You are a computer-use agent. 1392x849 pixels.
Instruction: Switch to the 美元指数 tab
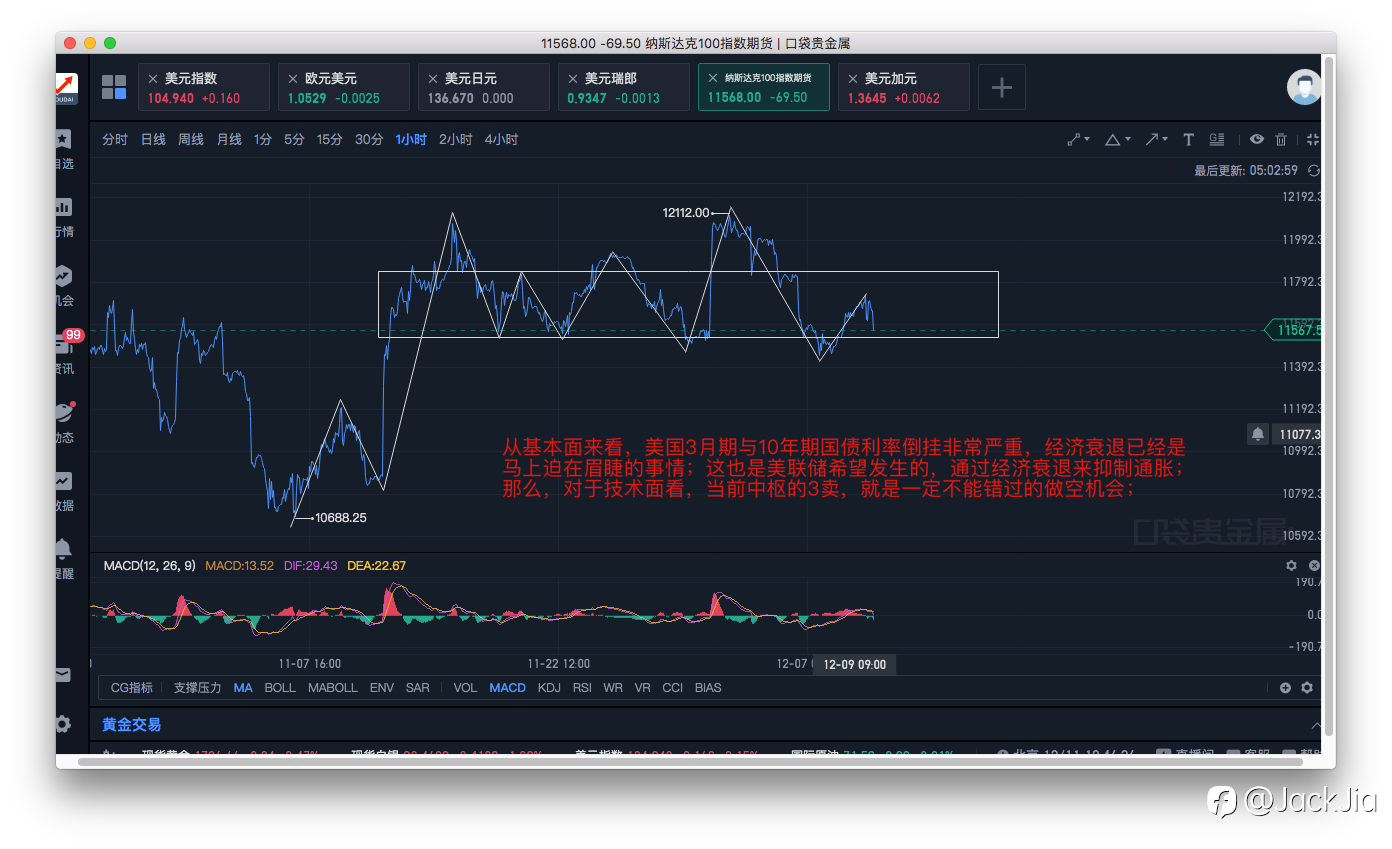203,87
